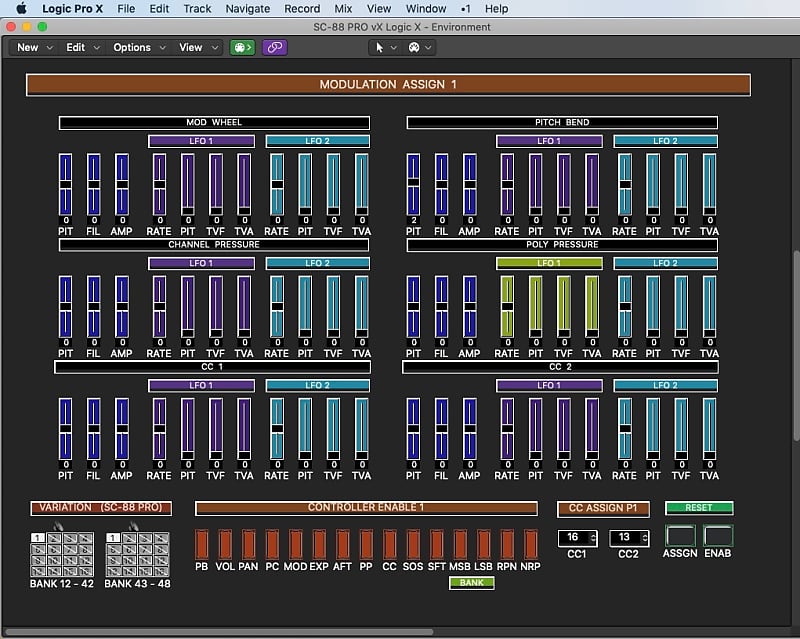The image size is (800, 639).
Task: Click the MODULATION ASSIGN 1 header bar
Action: click(388, 85)
